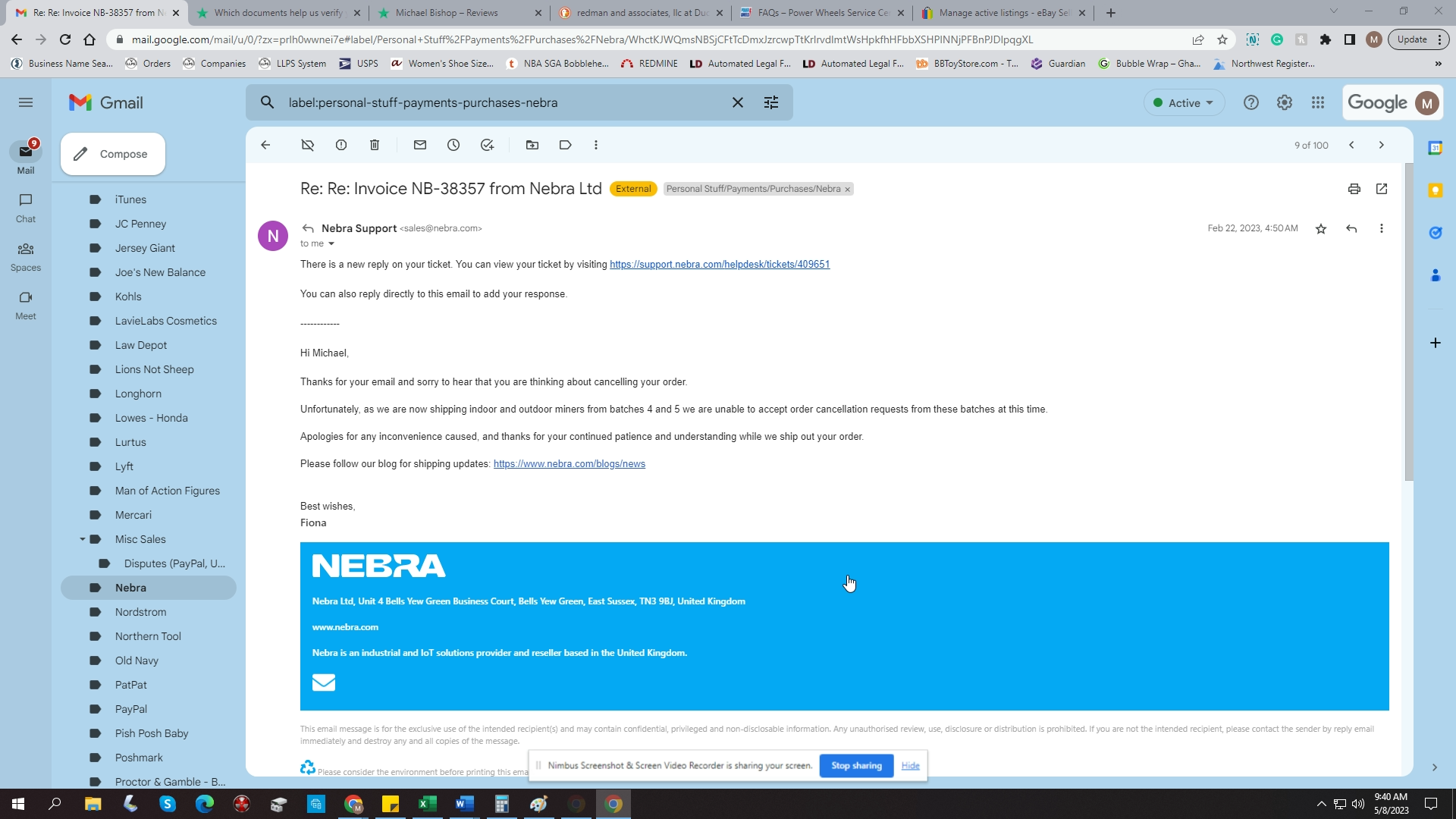
Task: Click the Move to folder icon
Action: (x=532, y=145)
